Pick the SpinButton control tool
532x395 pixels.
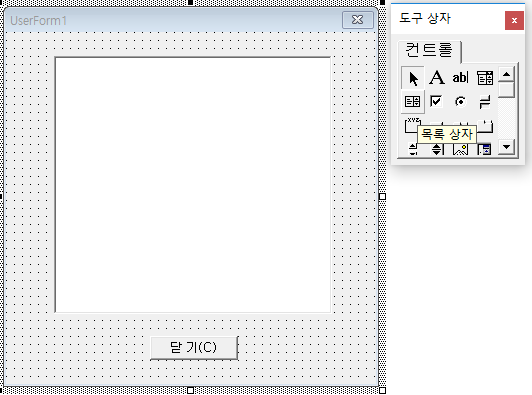[x=437, y=149]
